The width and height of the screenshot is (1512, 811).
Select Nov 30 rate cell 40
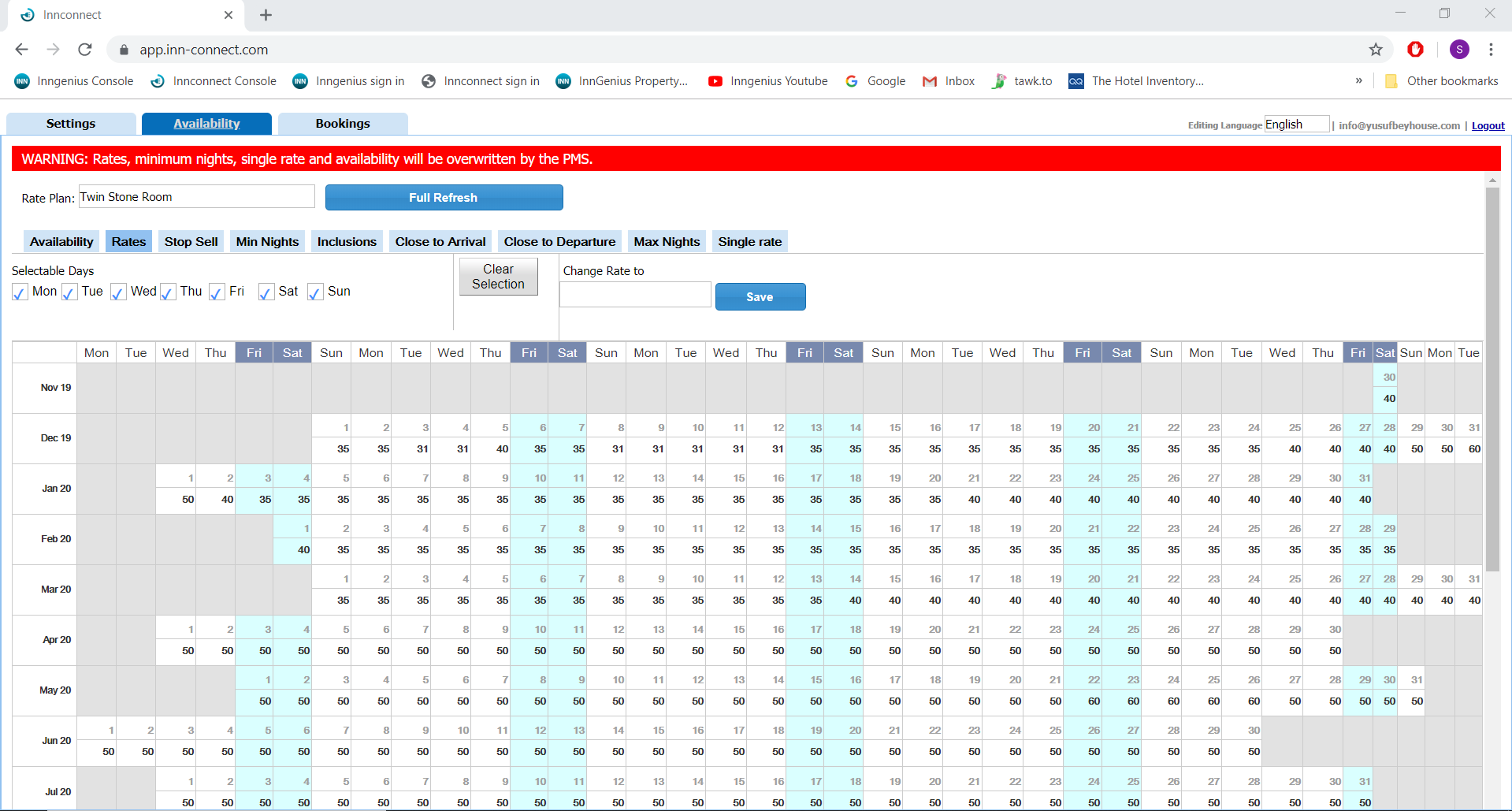coord(1386,399)
